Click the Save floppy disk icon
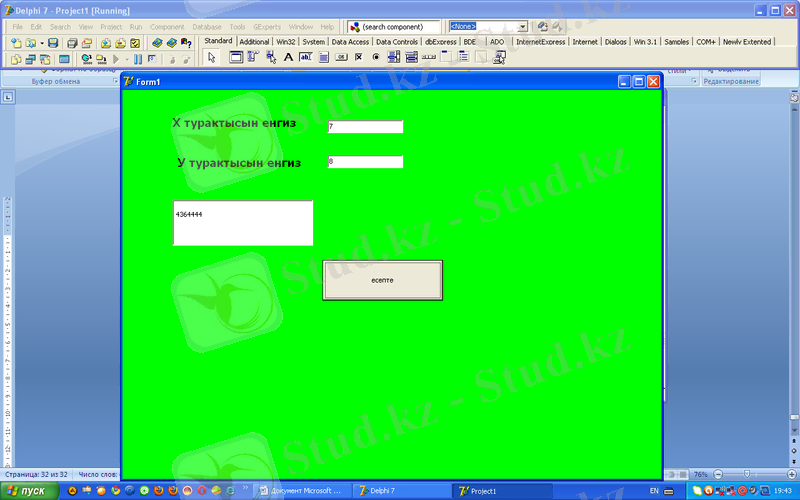The image size is (800, 500). [x=53, y=43]
